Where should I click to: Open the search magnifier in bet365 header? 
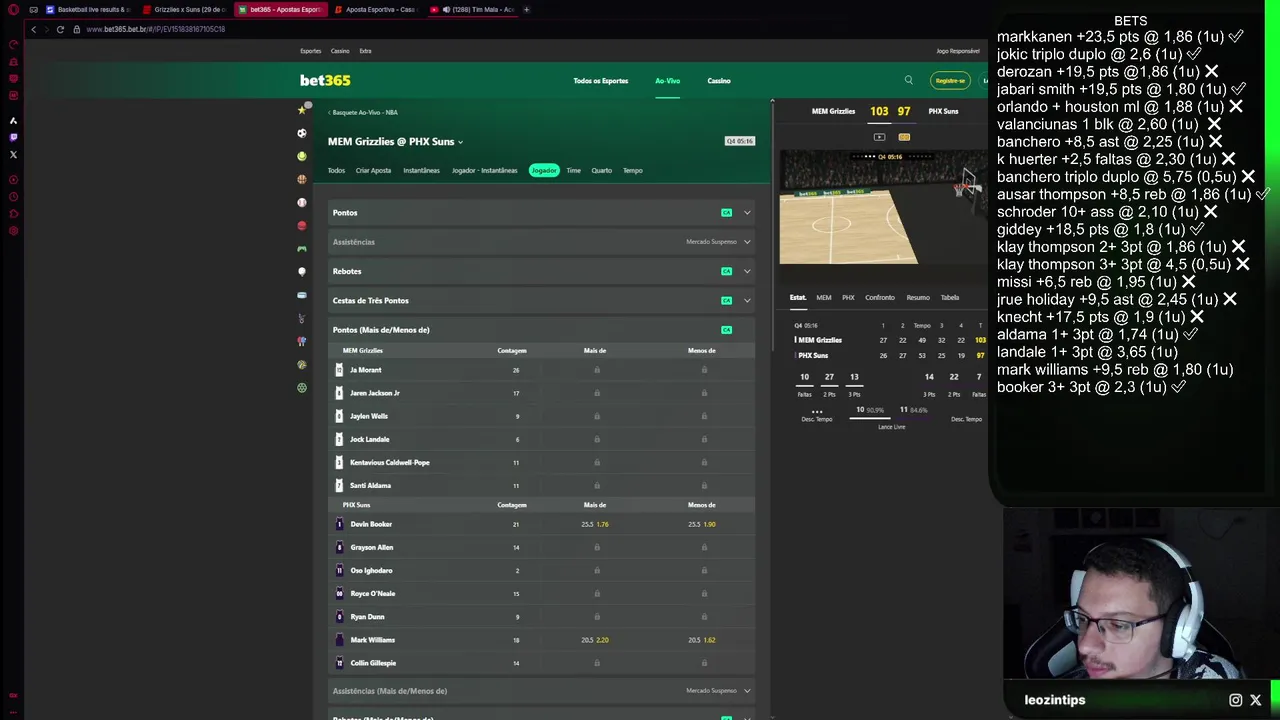(x=908, y=80)
